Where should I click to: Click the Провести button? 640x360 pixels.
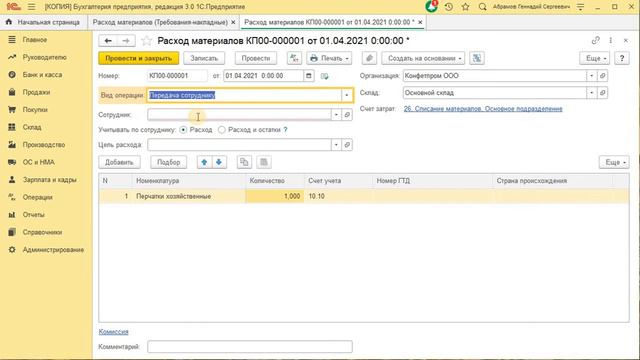pos(256,58)
